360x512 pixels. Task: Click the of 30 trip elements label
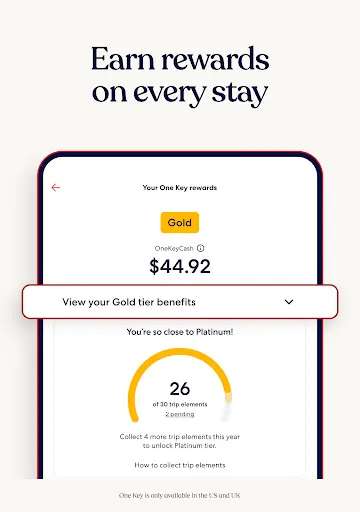coord(180,404)
